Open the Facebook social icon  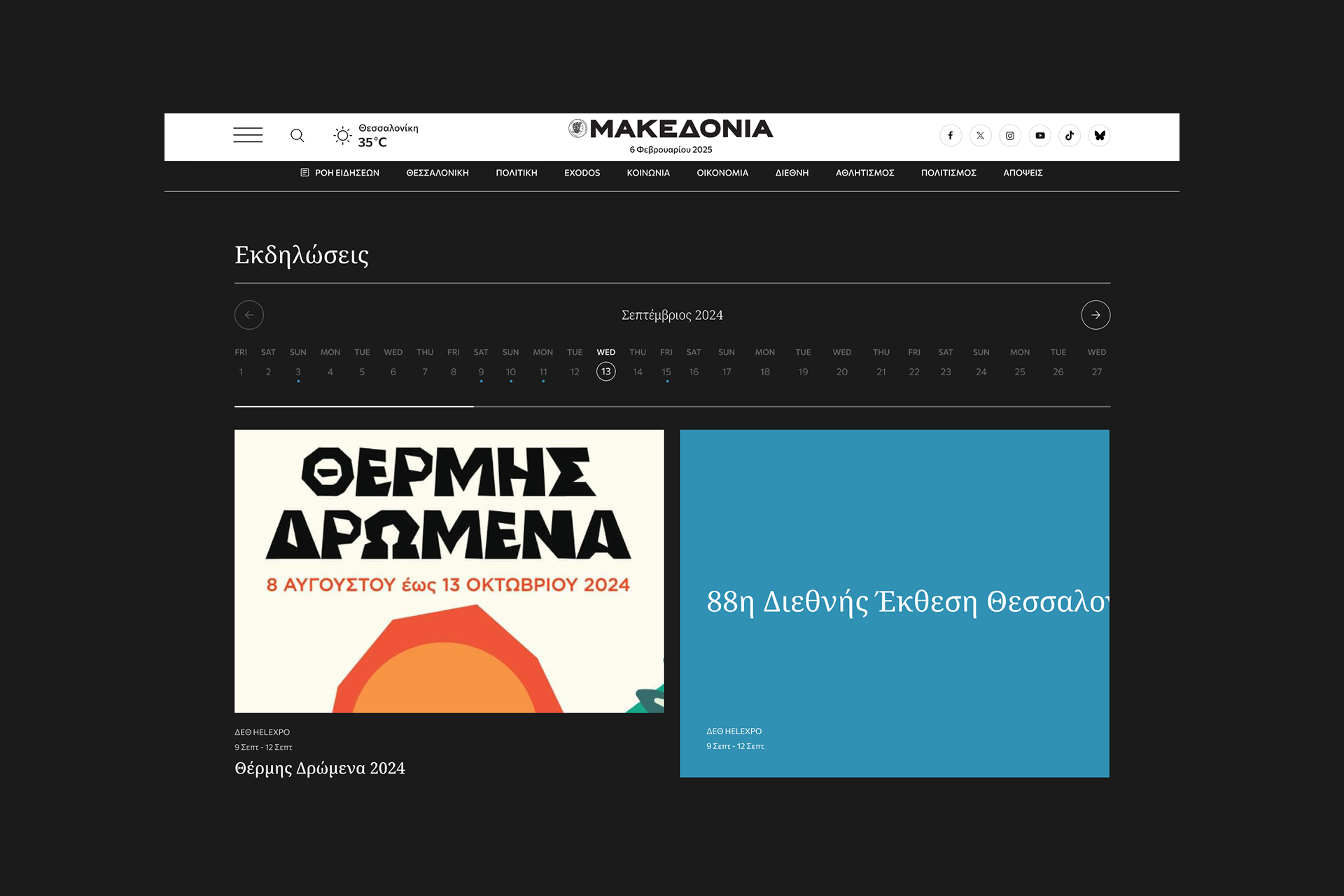[x=951, y=136]
